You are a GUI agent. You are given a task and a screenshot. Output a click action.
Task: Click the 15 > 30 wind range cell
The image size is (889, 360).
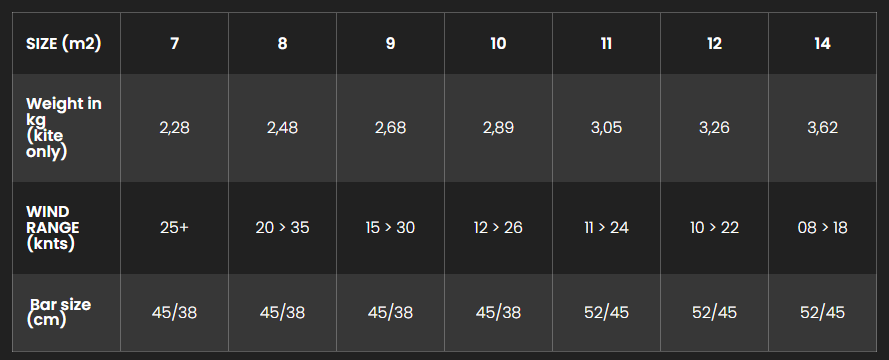(390, 228)
